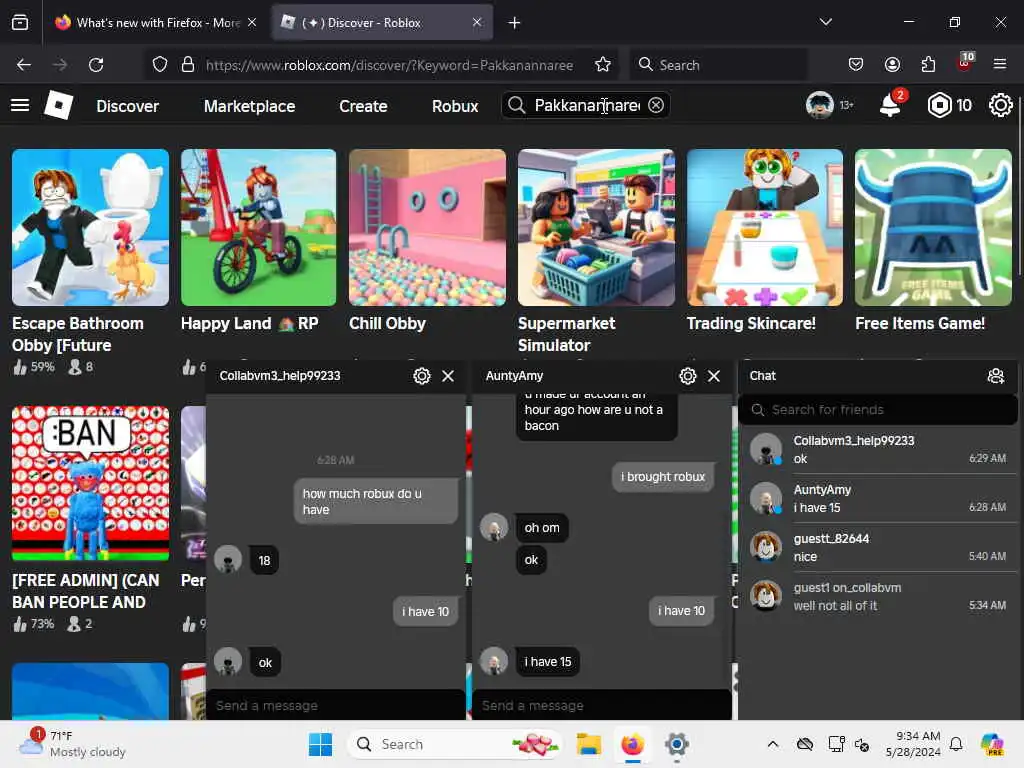Open the Windows Start button
This screenshot has height=768, width=1024.
coord(320,744)
